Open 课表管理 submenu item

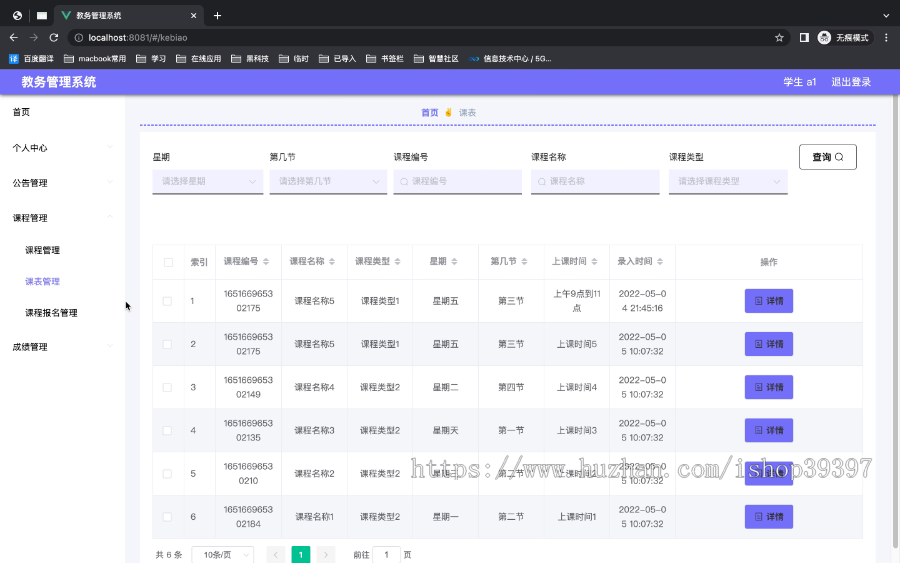[x=42, y=281]
